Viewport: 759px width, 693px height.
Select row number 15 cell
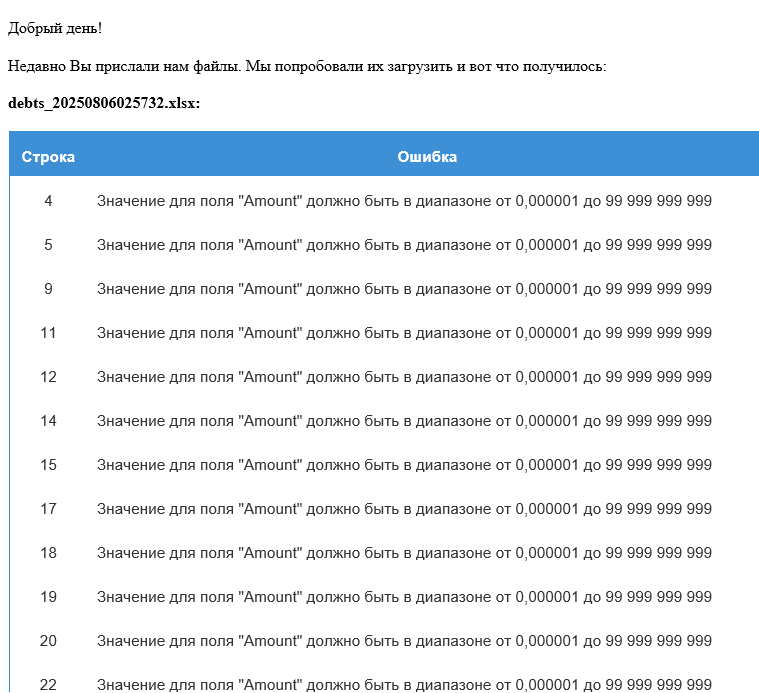click(48, 465)
